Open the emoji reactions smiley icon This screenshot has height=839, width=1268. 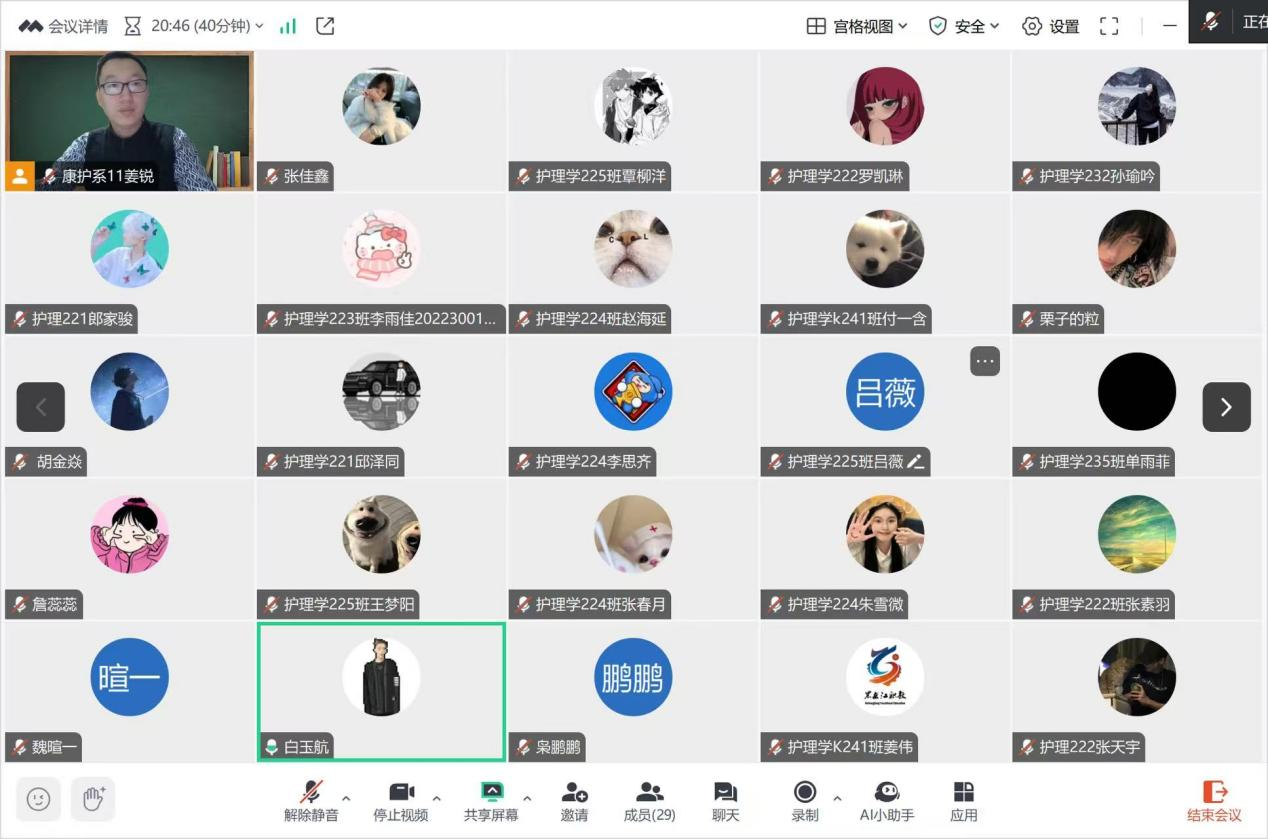click(x=39, y=799)
